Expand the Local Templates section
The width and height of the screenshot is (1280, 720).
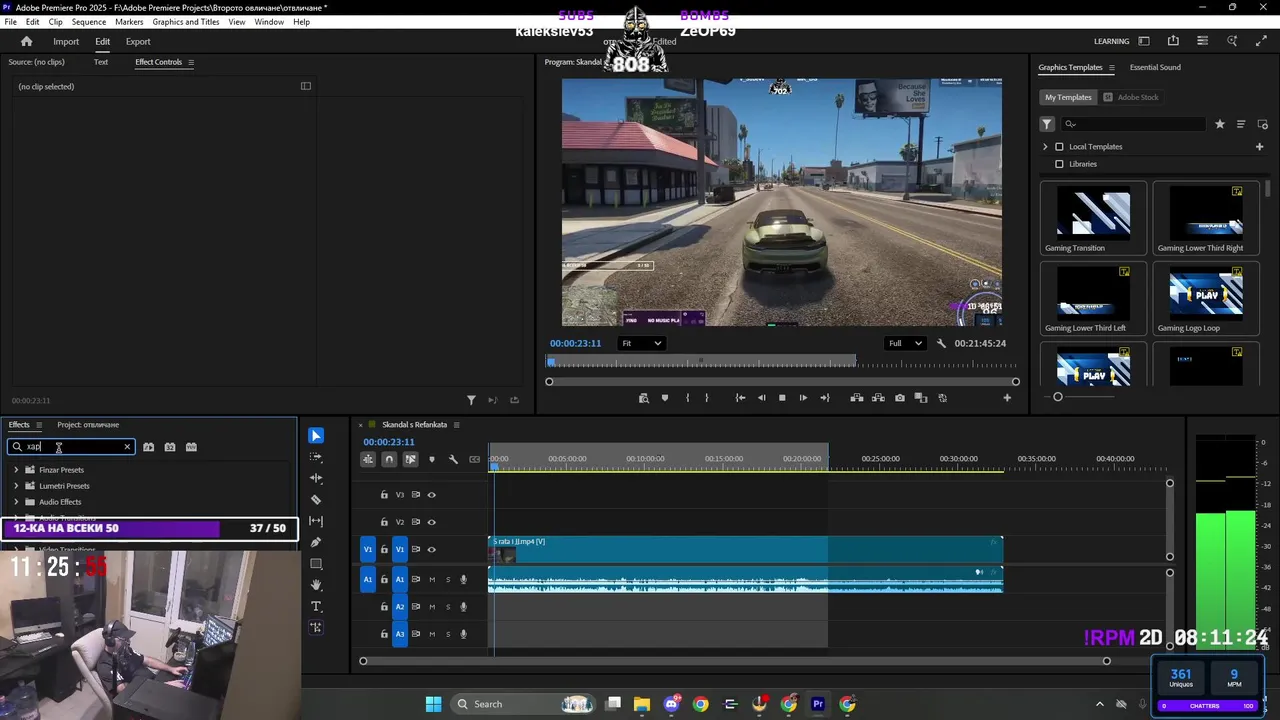tap(1045, 147)
